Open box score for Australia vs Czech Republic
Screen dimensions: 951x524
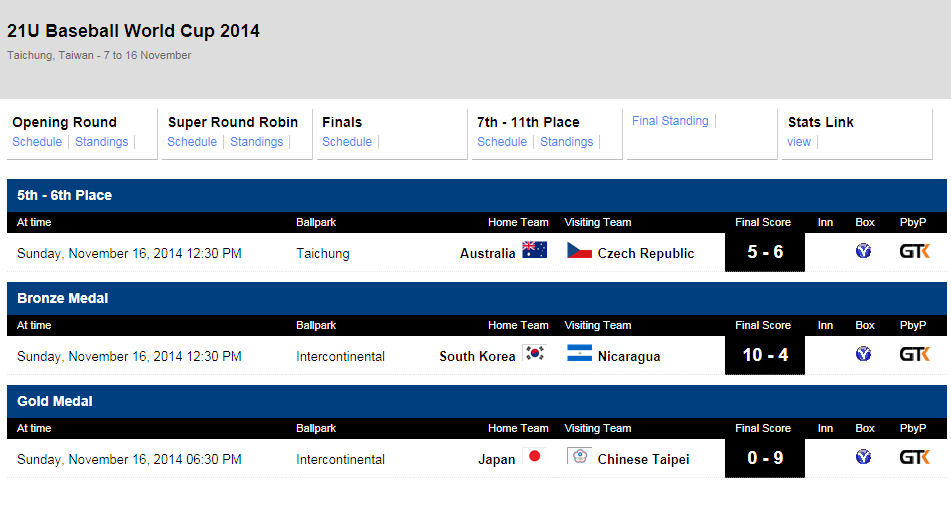point(863,250)
